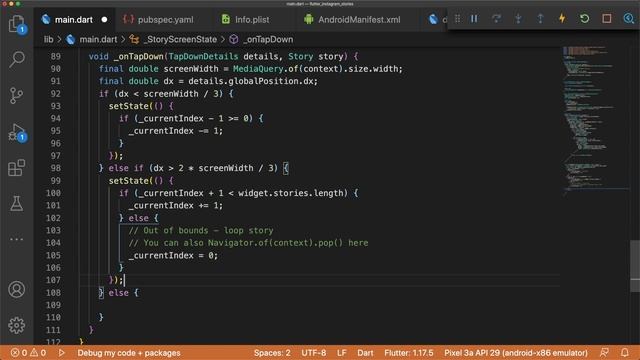
Task: Grab the debug toolbar drag handle
Action: point(458,19)
